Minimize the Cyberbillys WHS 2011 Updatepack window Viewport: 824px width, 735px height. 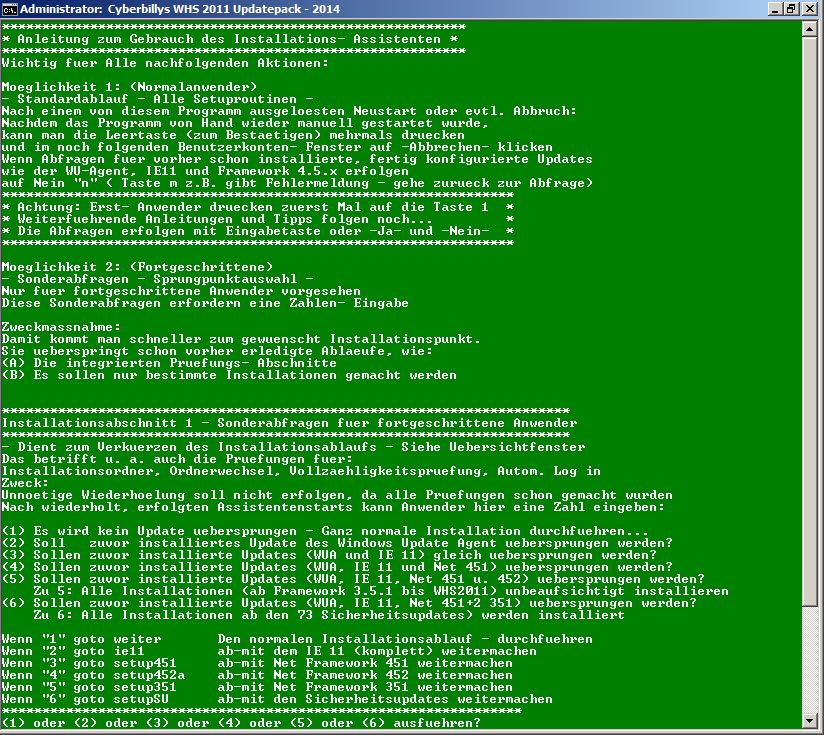(x=773, y=9)
